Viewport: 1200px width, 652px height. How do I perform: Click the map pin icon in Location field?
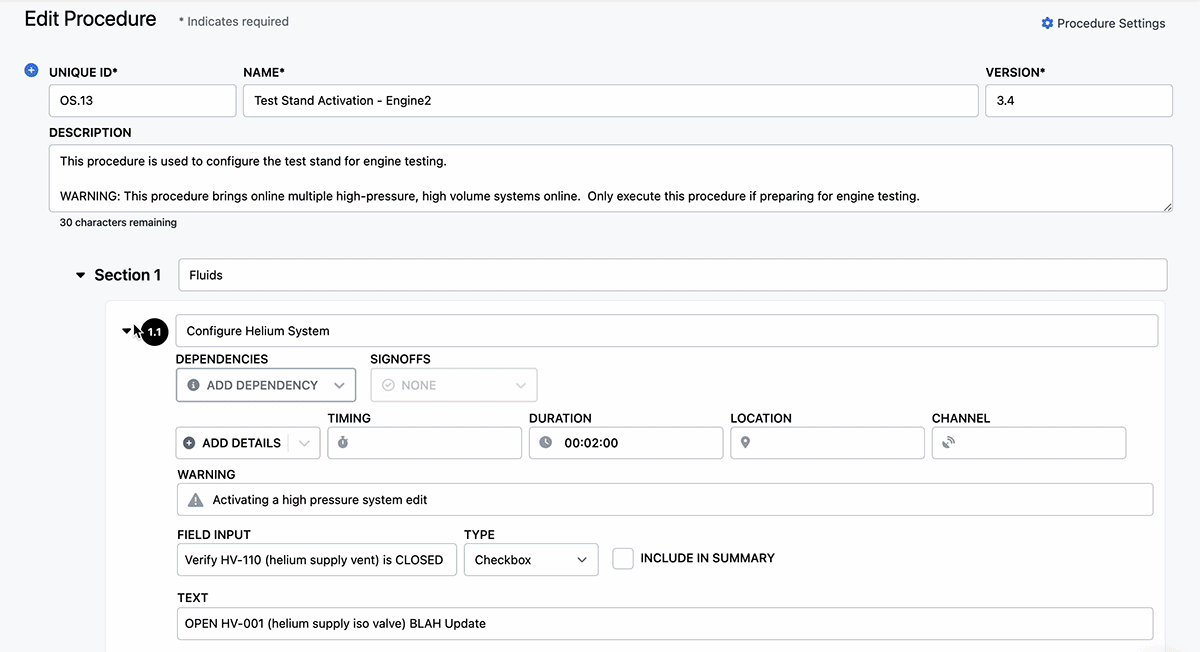(x=745, y=443)
